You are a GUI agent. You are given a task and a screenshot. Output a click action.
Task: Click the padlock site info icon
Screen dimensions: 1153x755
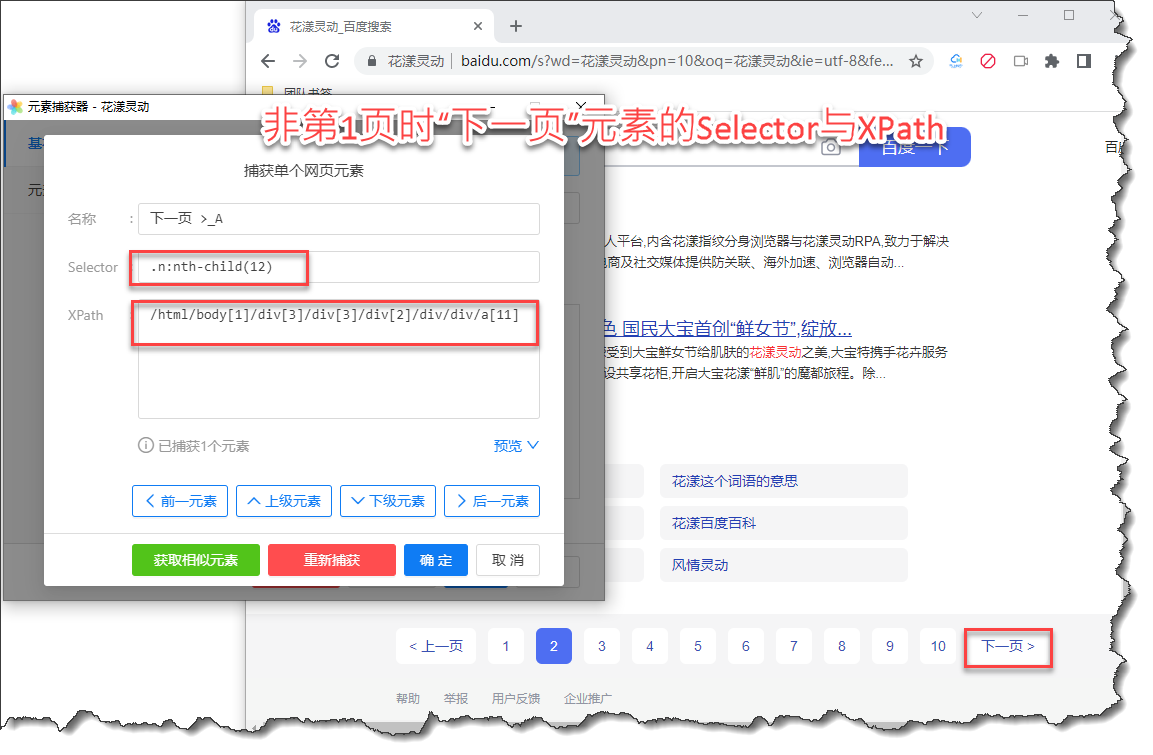(x=372, y=61)
